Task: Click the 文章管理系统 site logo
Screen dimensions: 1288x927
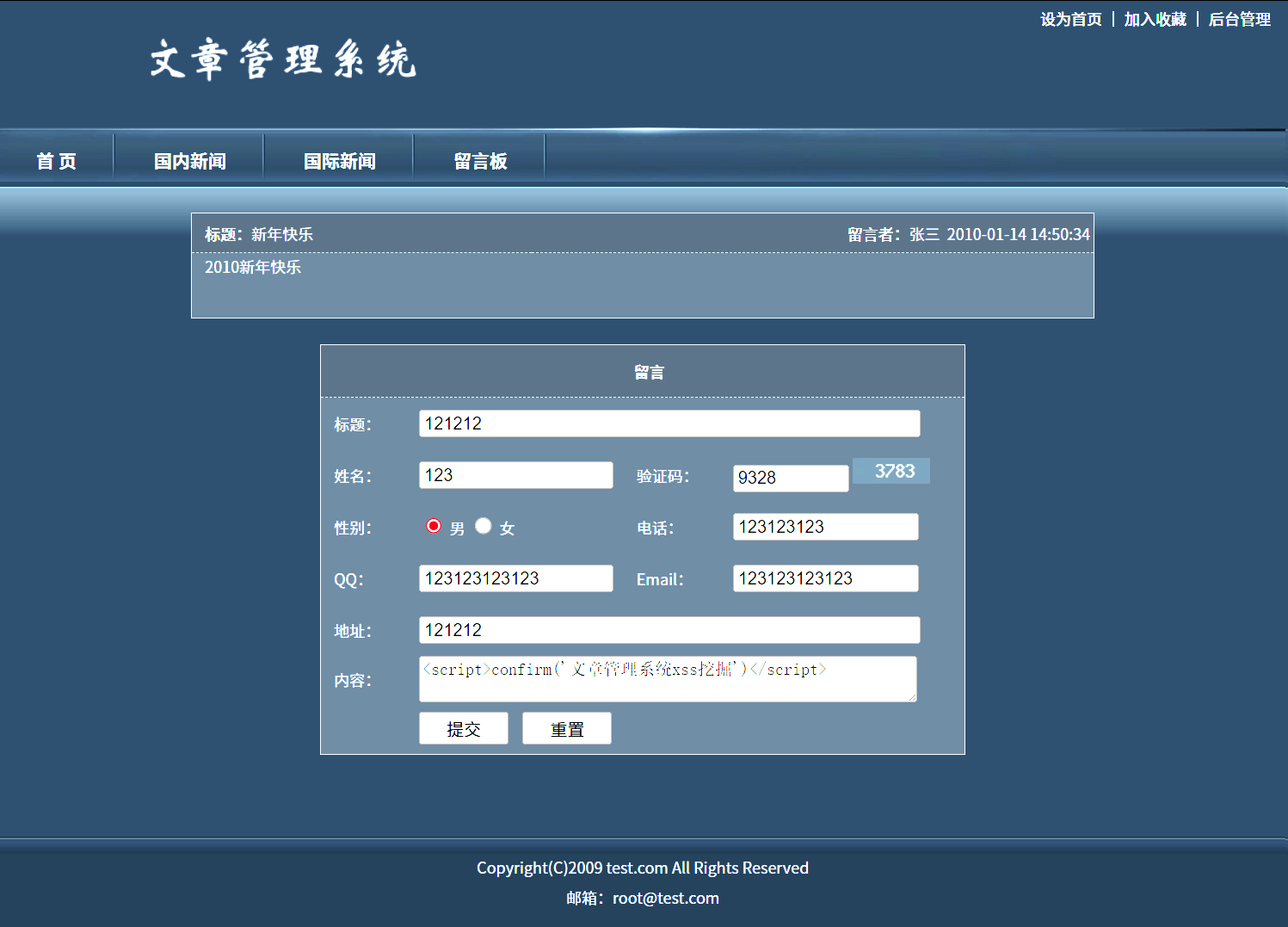Action: pos(283,60)
